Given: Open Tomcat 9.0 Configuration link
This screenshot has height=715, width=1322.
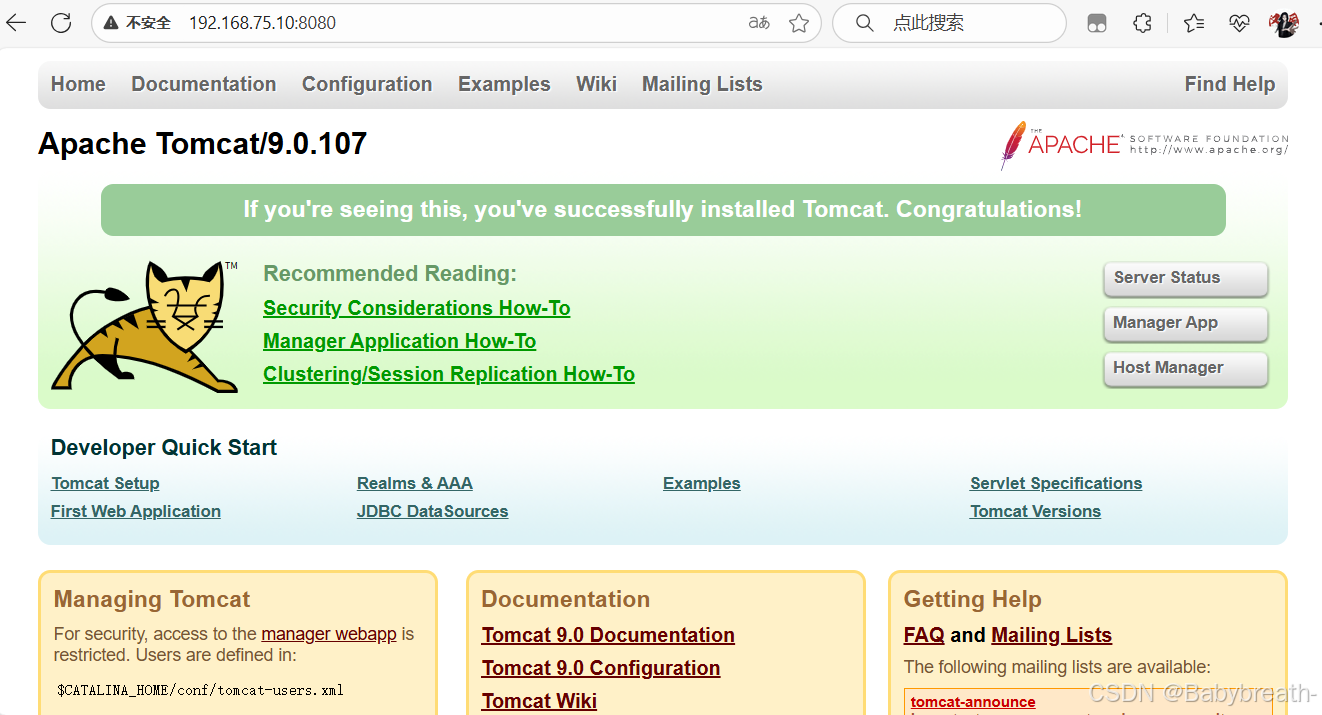Looking at the screenshot, I should [x=601, y=668].
